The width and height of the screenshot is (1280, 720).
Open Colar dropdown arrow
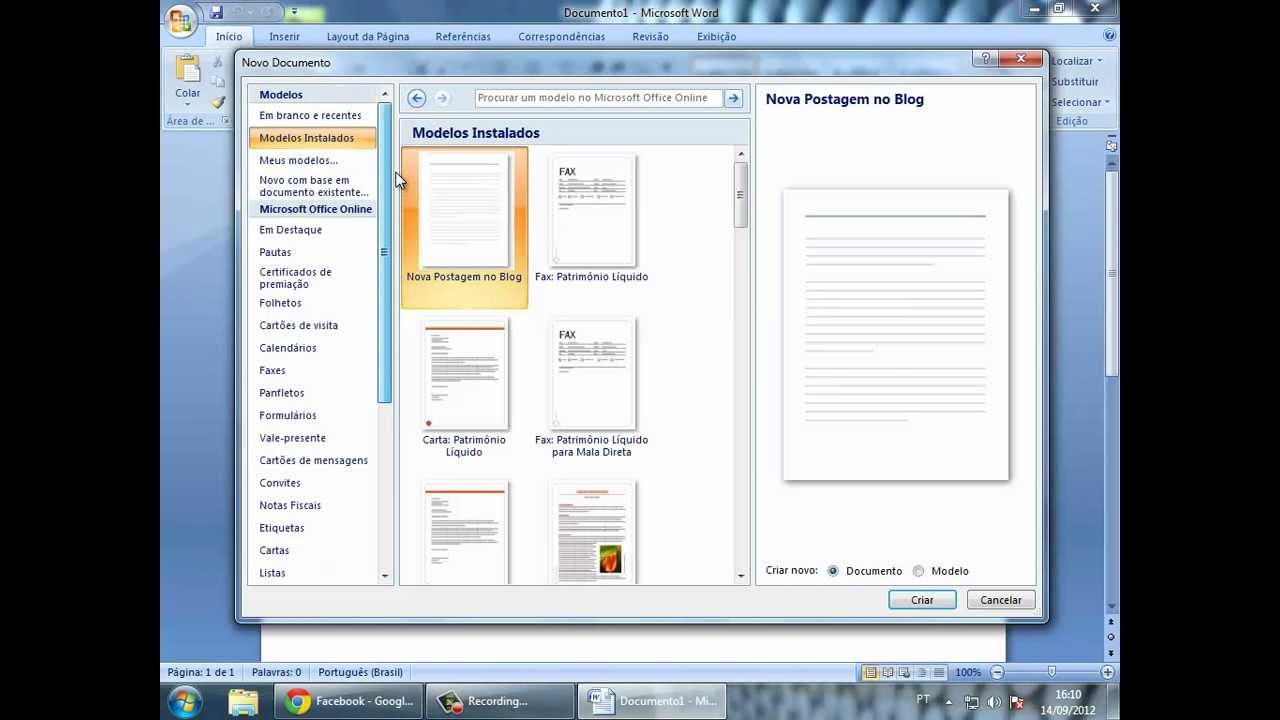pyautogui.click(x=188, y=105)
